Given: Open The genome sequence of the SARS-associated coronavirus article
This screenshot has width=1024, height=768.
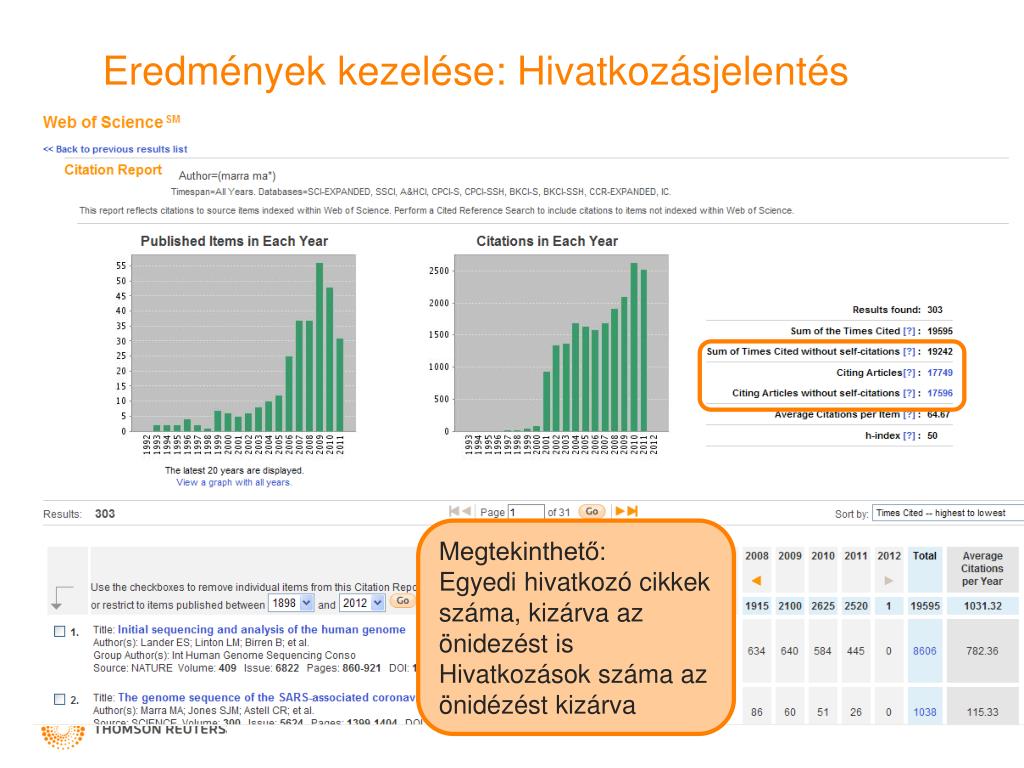Looking at the screenshot, I should 266,697.
